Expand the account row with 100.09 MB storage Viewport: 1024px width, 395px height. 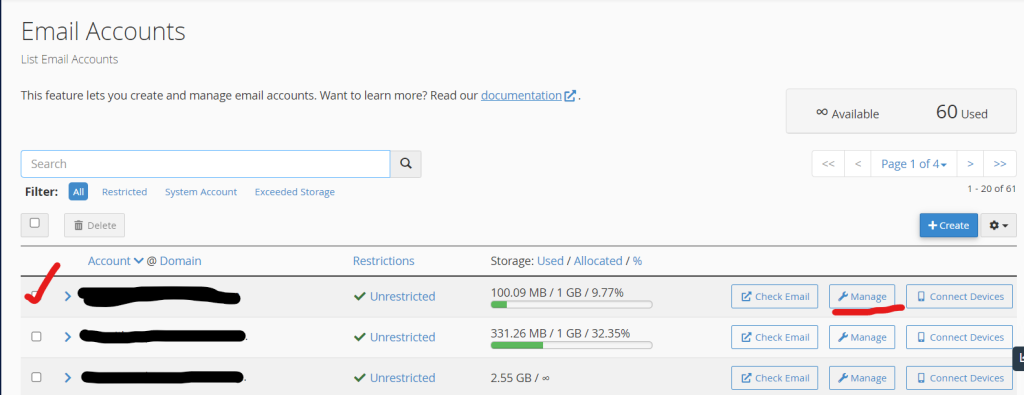(x=67, y=296)
